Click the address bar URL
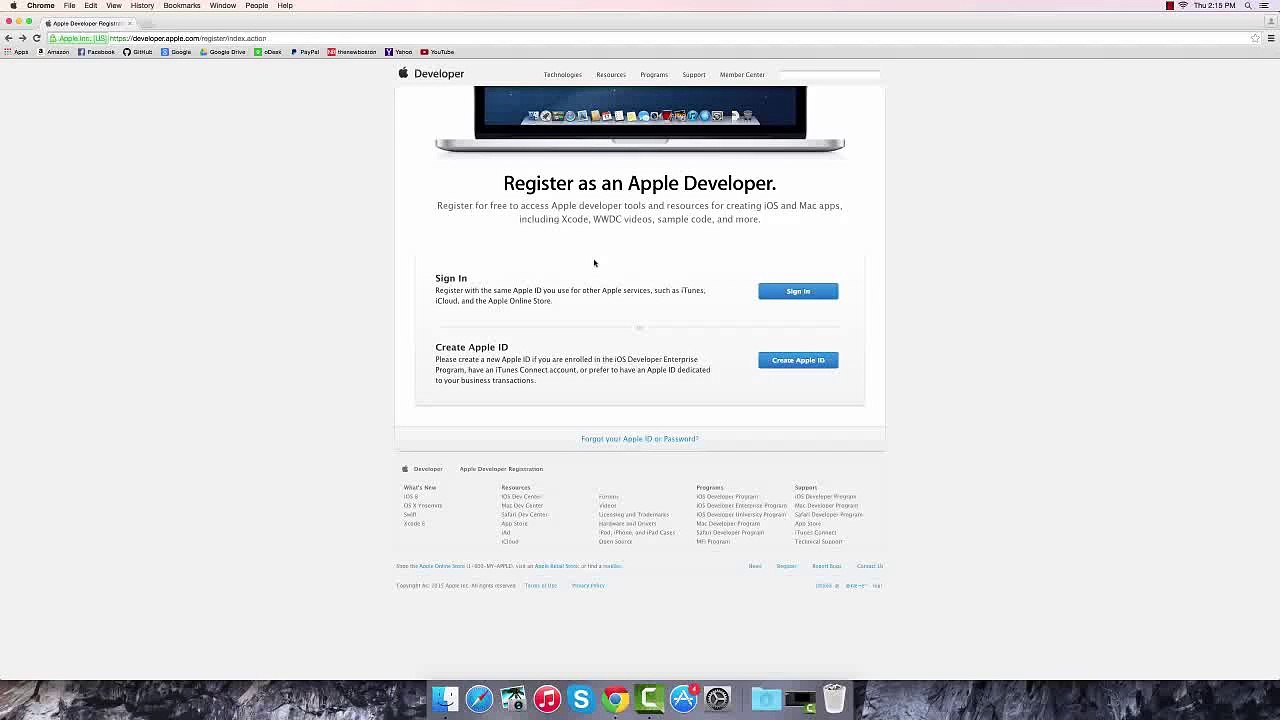The height and width of the screenshot is (720, 1280). (x=187, y=38)
